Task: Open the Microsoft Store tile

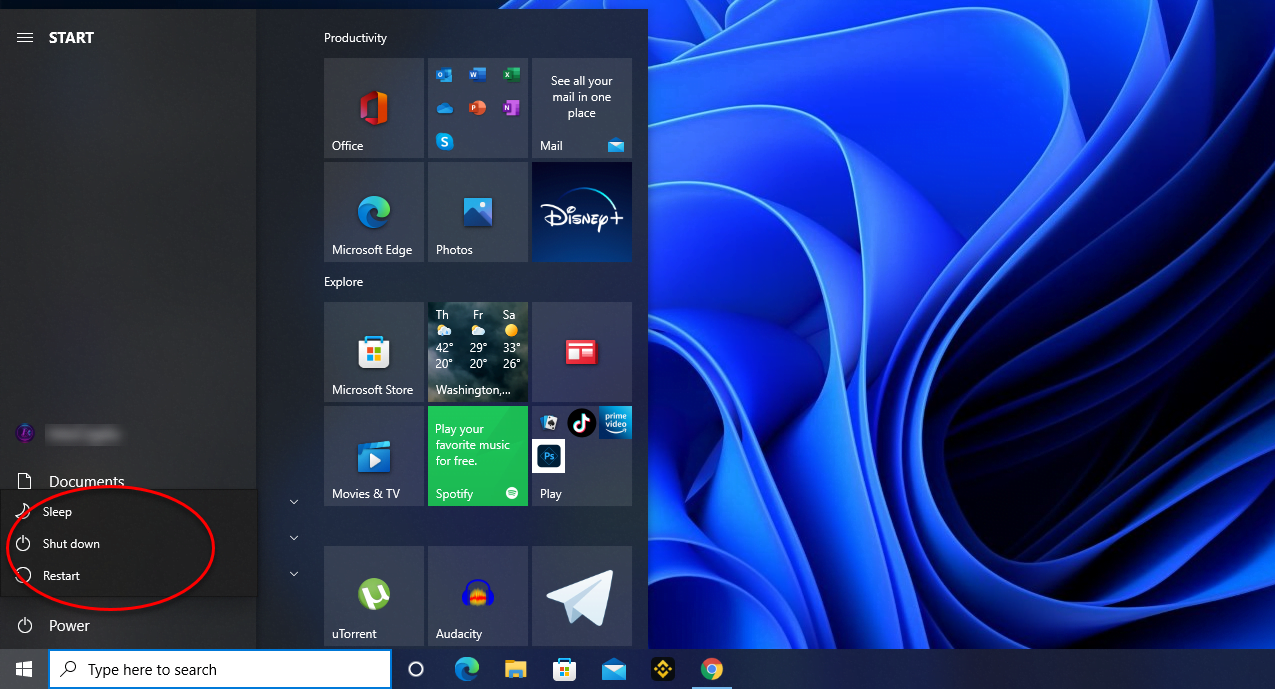Action: [374, 352]
